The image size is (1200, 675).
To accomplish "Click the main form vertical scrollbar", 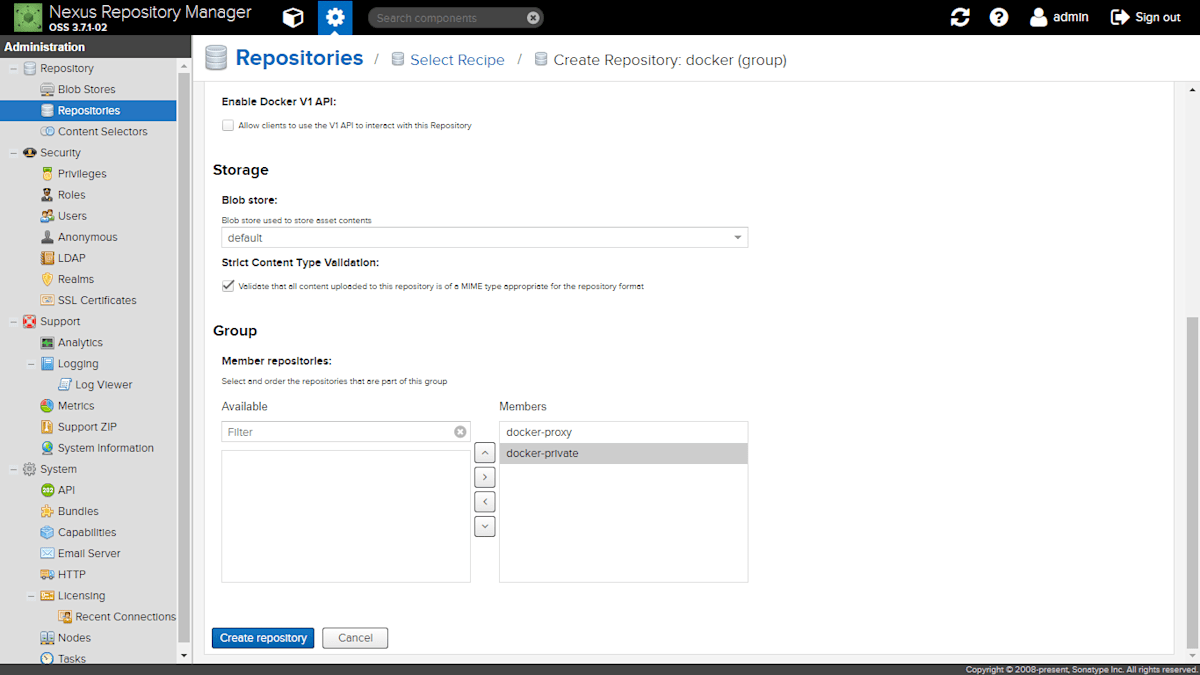I will [1191, 483].
